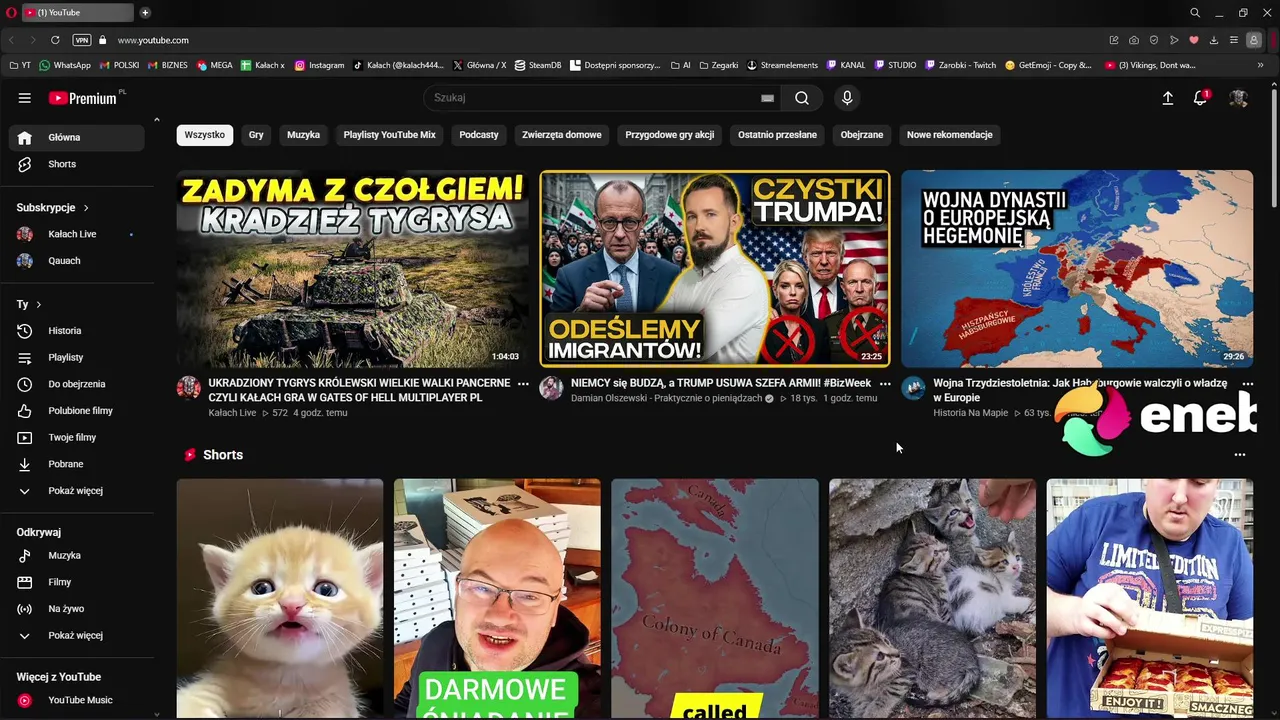Image resolution: width=1280 pixels, height=720 pixels.
Task: Open SteamDB bookmark
Action: point(538,65)
